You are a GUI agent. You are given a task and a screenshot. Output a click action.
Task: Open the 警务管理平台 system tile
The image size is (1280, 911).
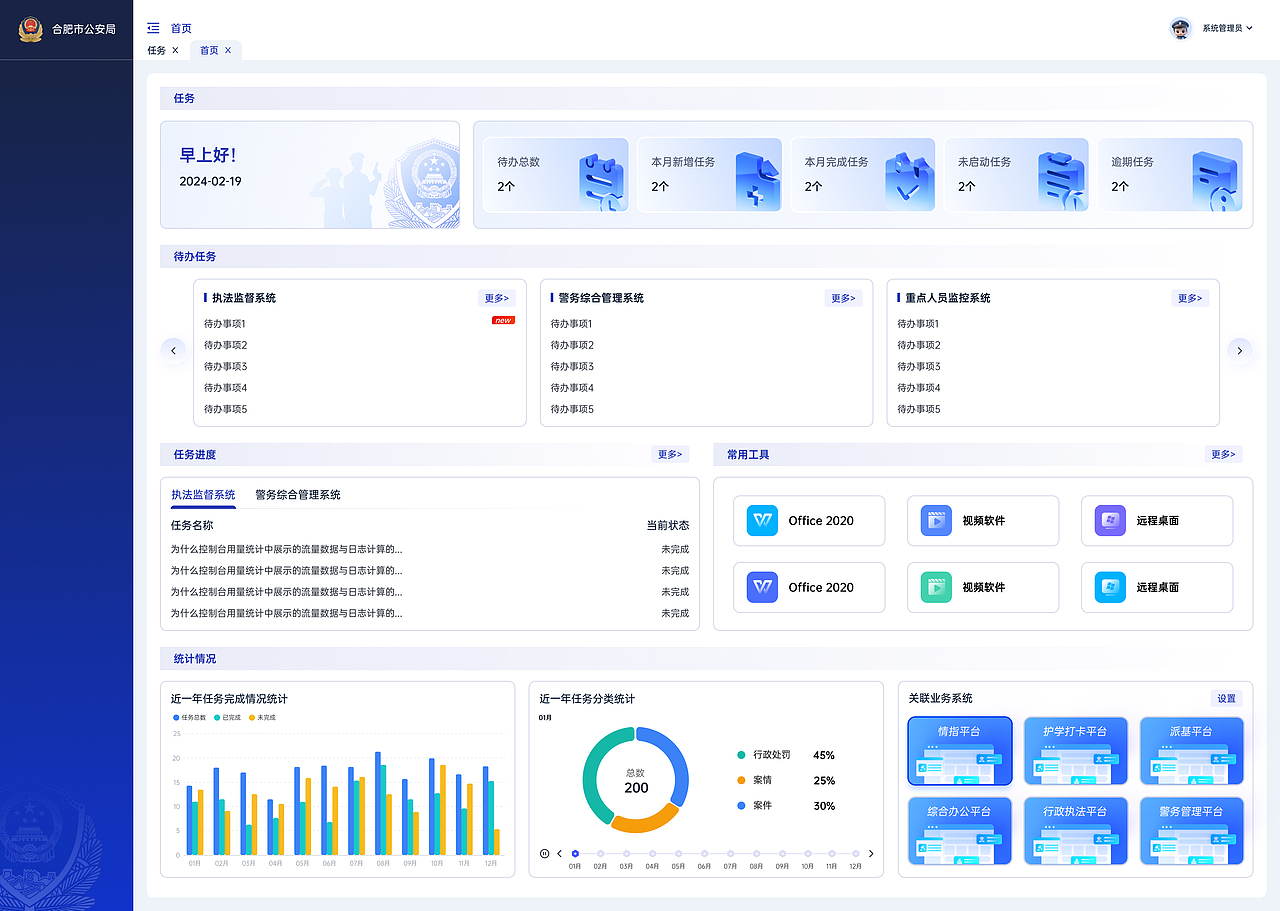(x=1192, y=831)
